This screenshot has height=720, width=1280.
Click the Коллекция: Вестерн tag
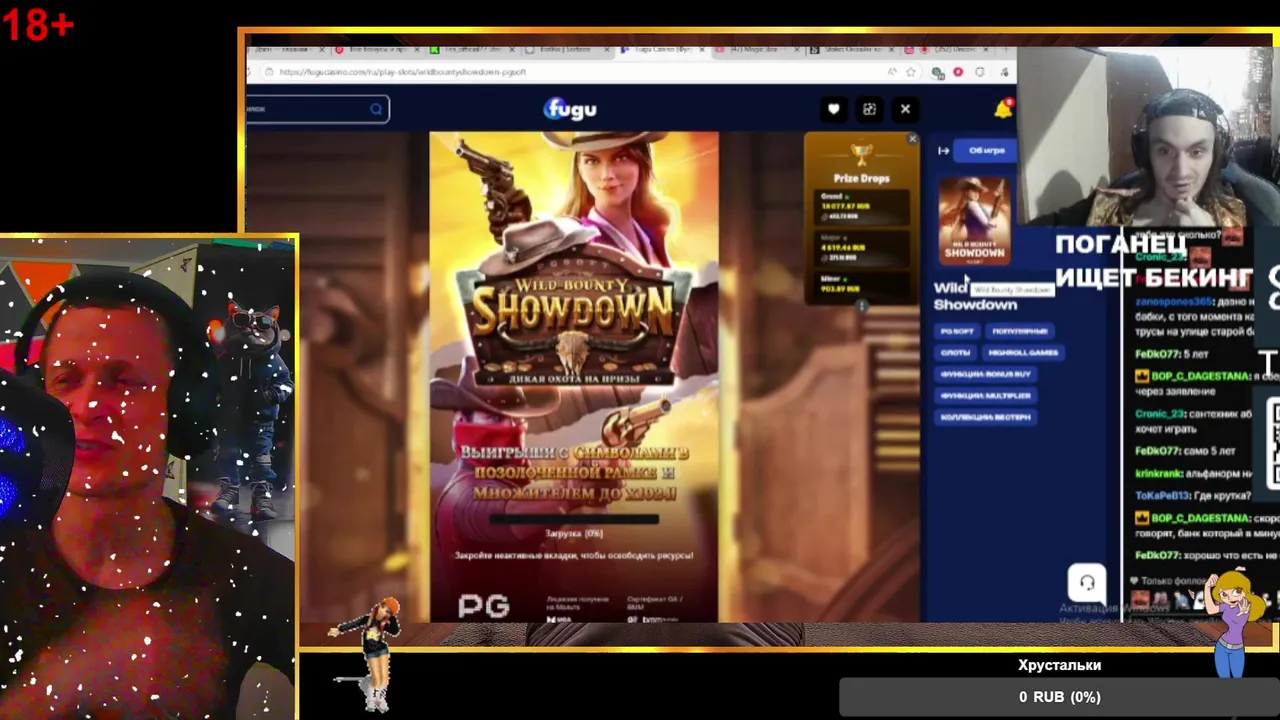coord(985,417)
